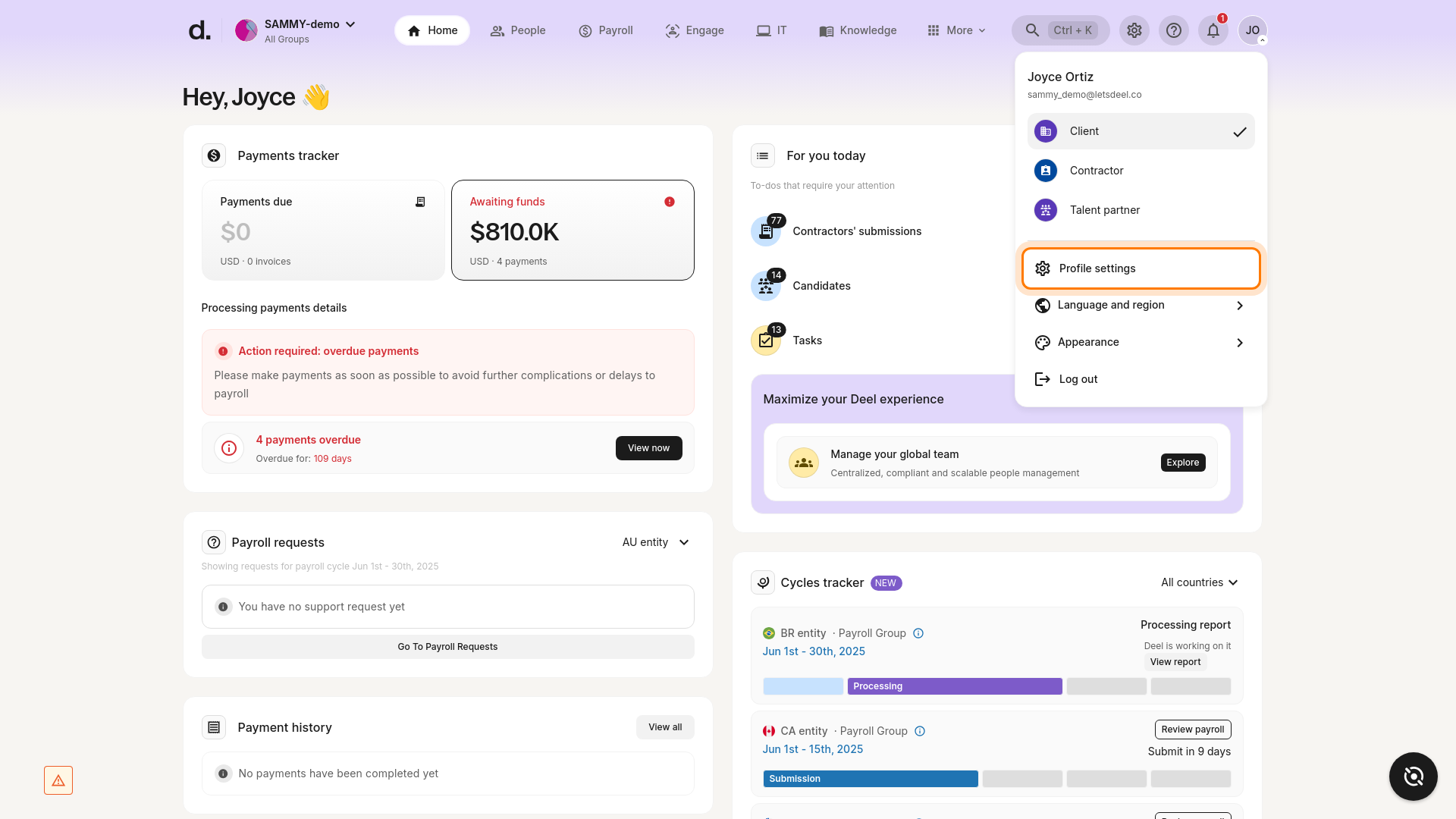1456x819 pixels.
Task: Expand the Appearance submenu
Action: coord(1141,342)
